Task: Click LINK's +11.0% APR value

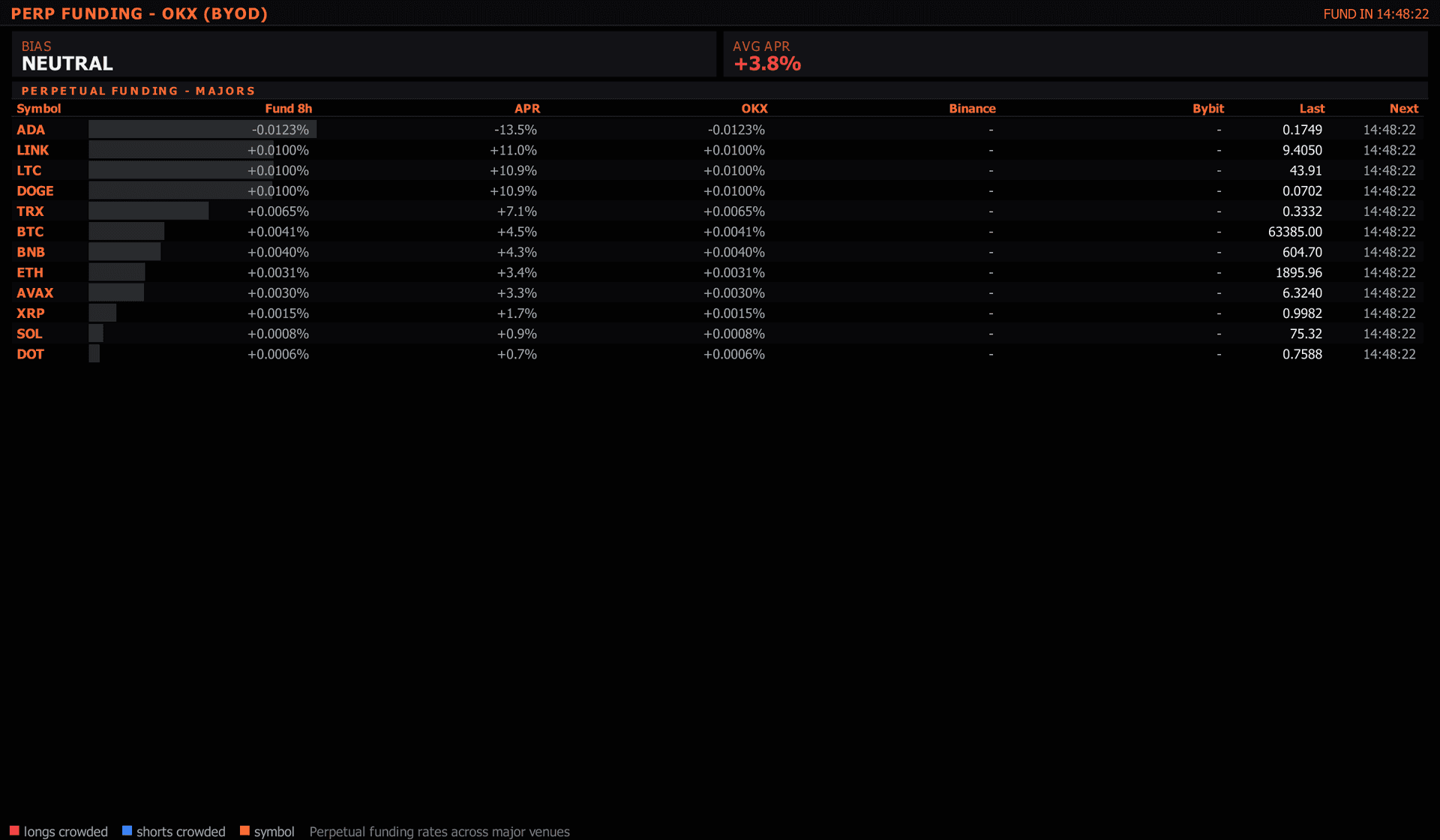Action: (514, 150)
